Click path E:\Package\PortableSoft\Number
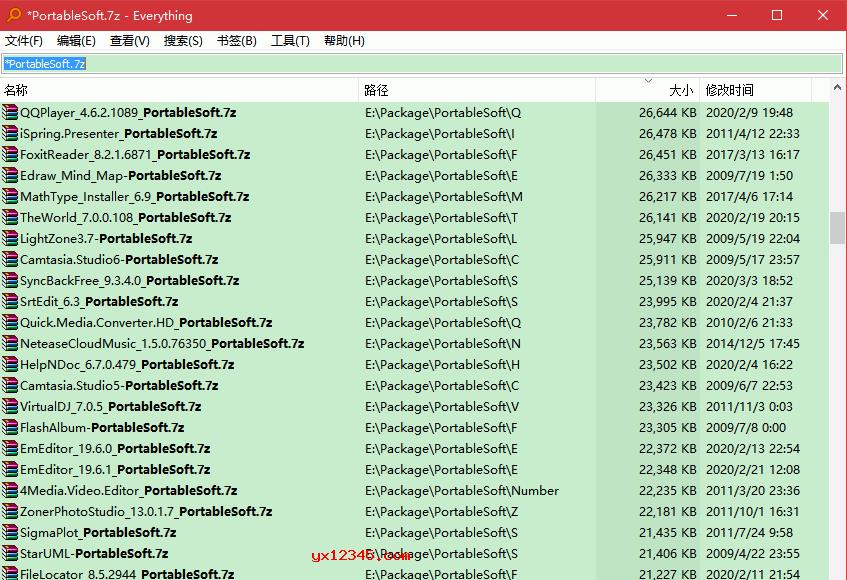 [x=462, y=490]
